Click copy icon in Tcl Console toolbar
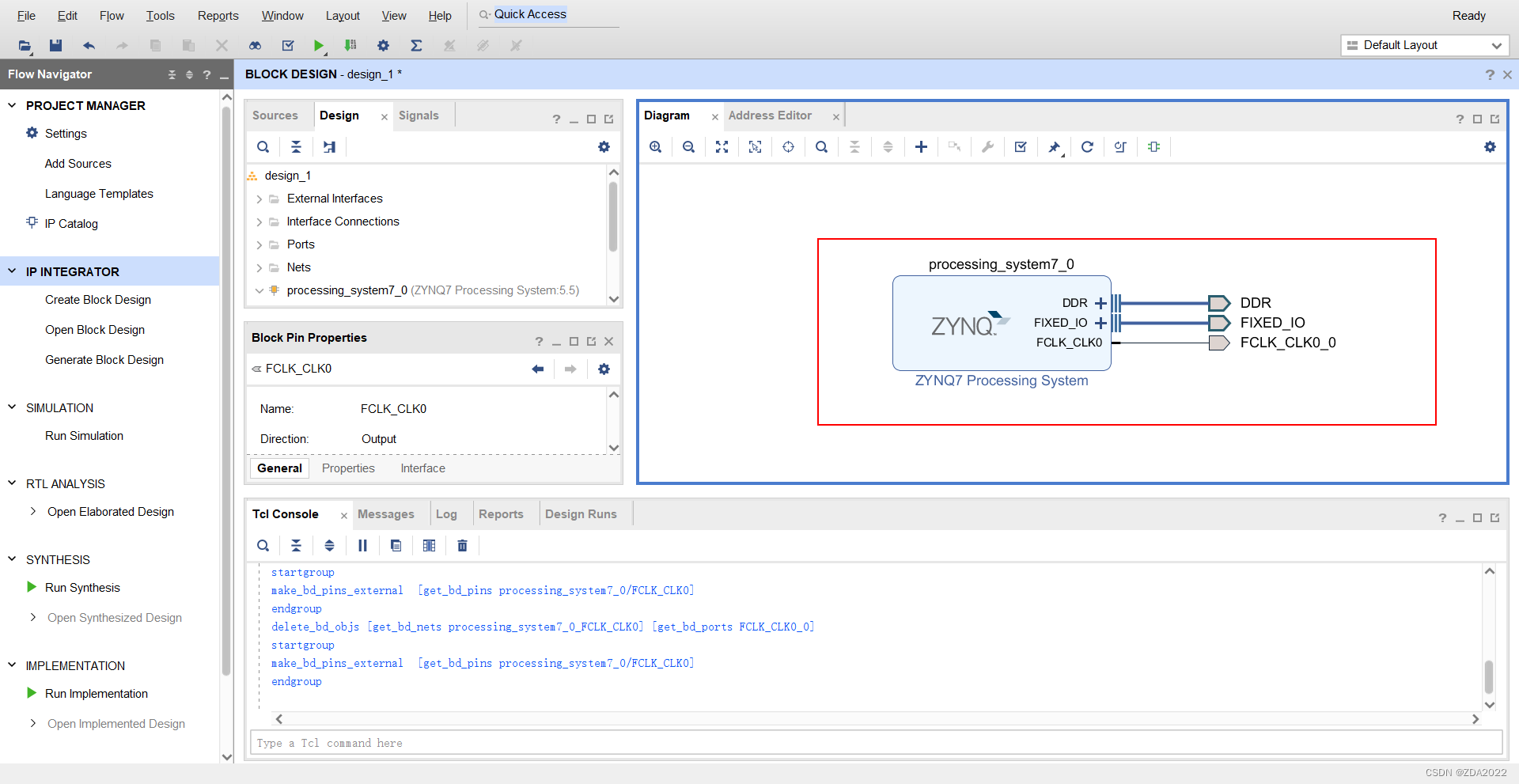 [x=396, y=546]
